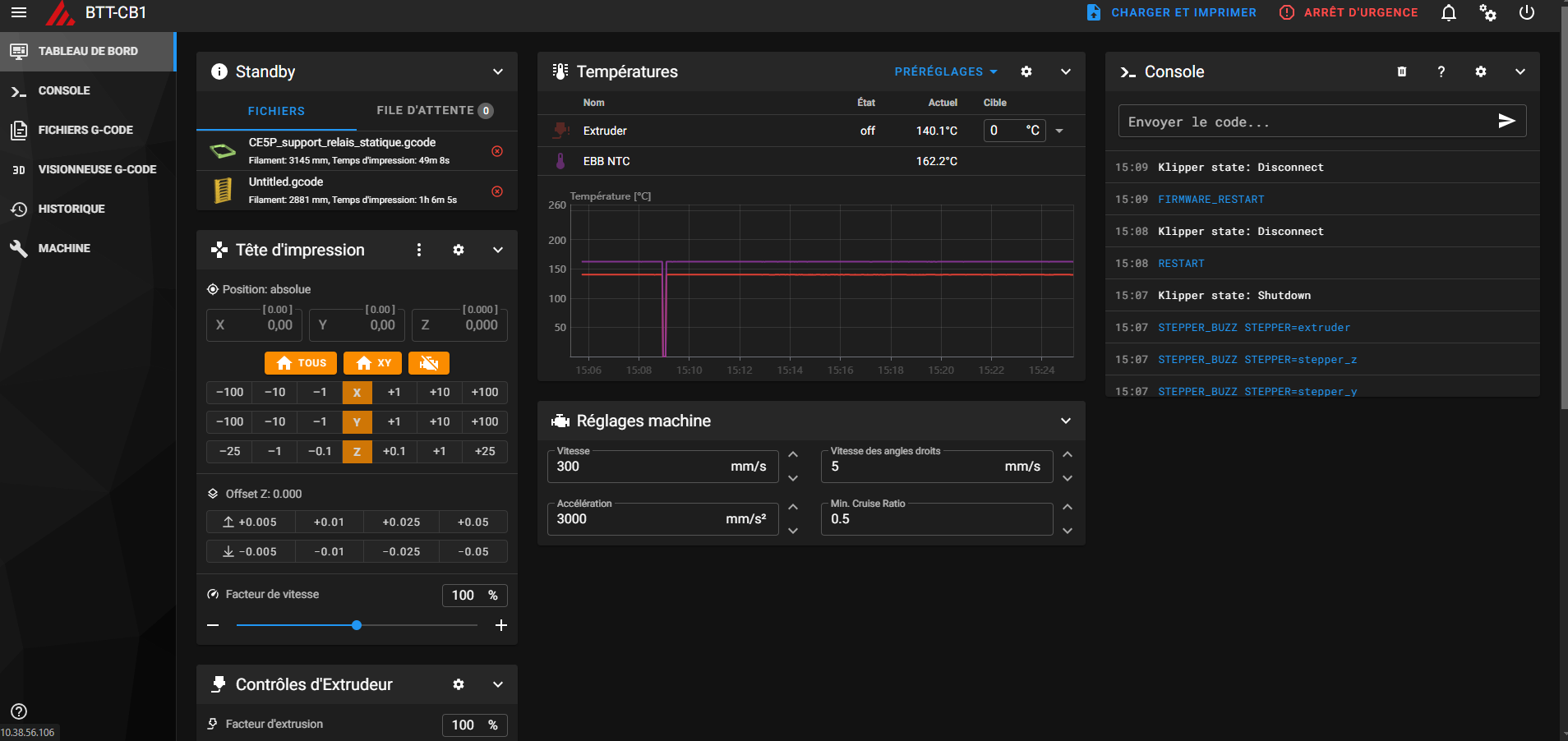1568x741 pixels.
Task: Send console command arrow icon
Action: [1506, 122]
